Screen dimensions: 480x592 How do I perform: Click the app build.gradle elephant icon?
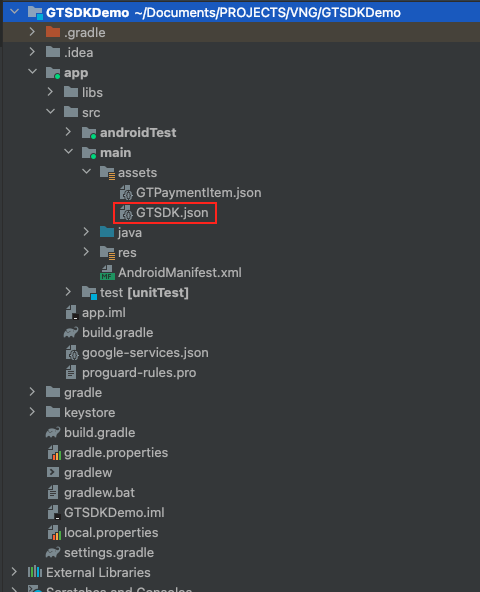[71, 332]
